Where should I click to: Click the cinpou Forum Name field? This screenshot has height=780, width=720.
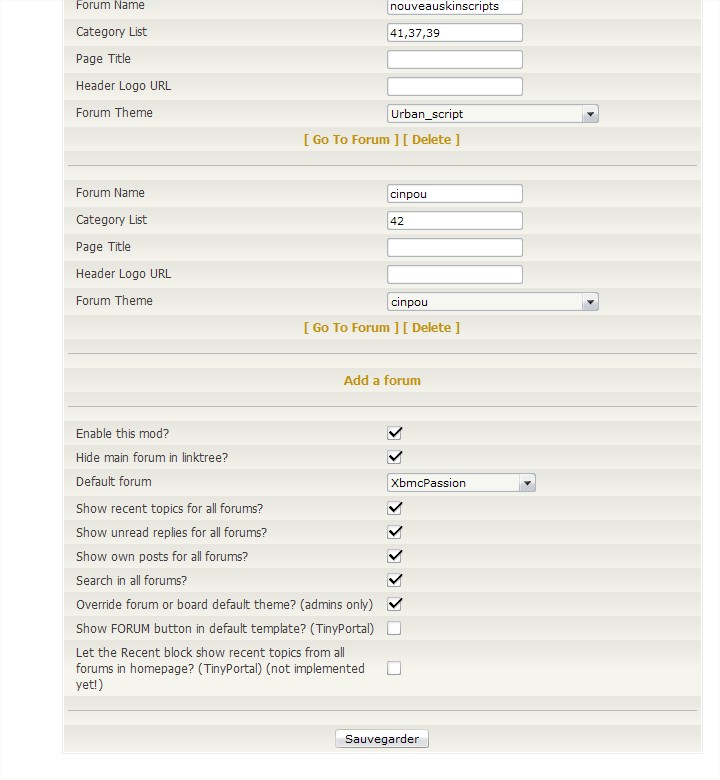tap(455, 194)
